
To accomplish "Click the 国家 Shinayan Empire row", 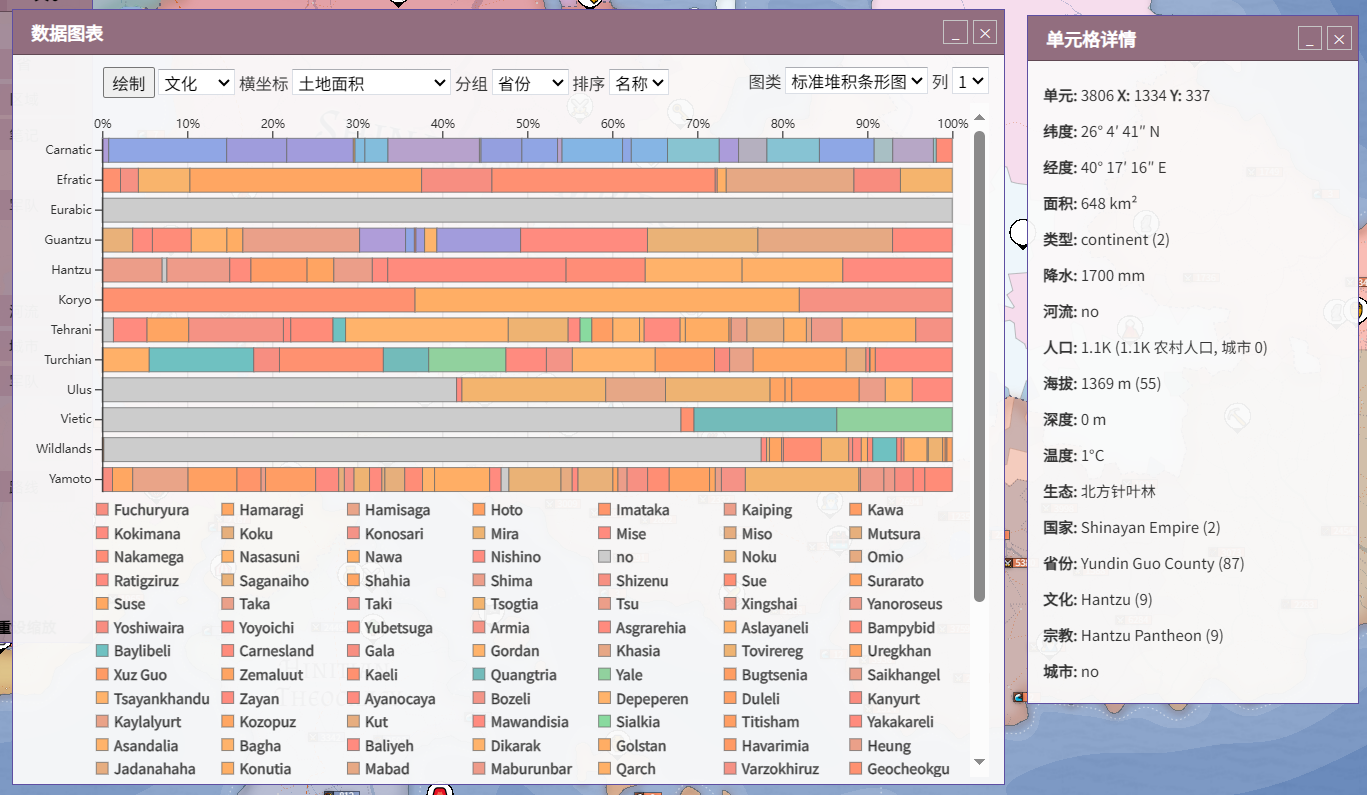I will 1132,528.
